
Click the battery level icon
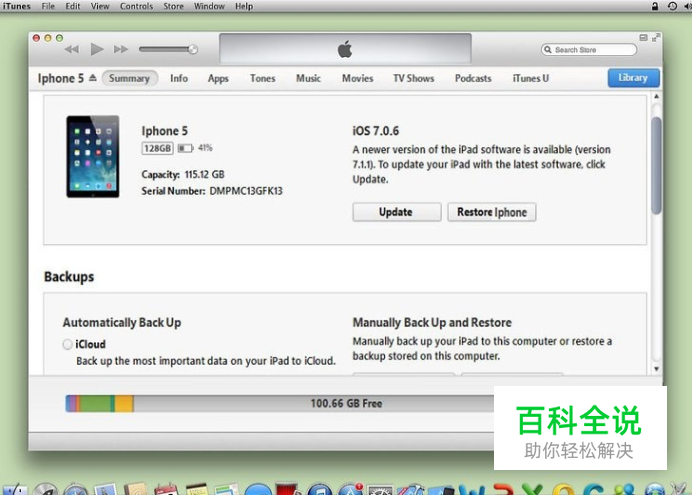tap(185, 148)
